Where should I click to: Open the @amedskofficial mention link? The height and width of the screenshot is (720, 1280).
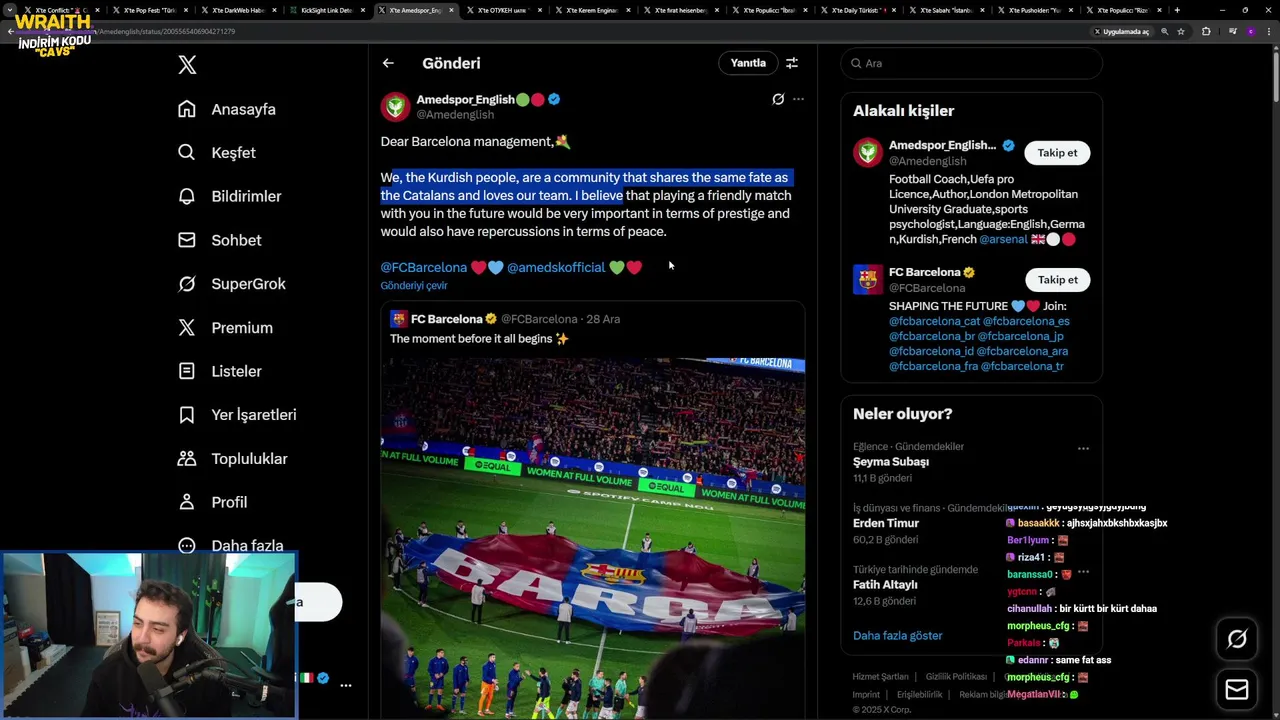(556, 267)
